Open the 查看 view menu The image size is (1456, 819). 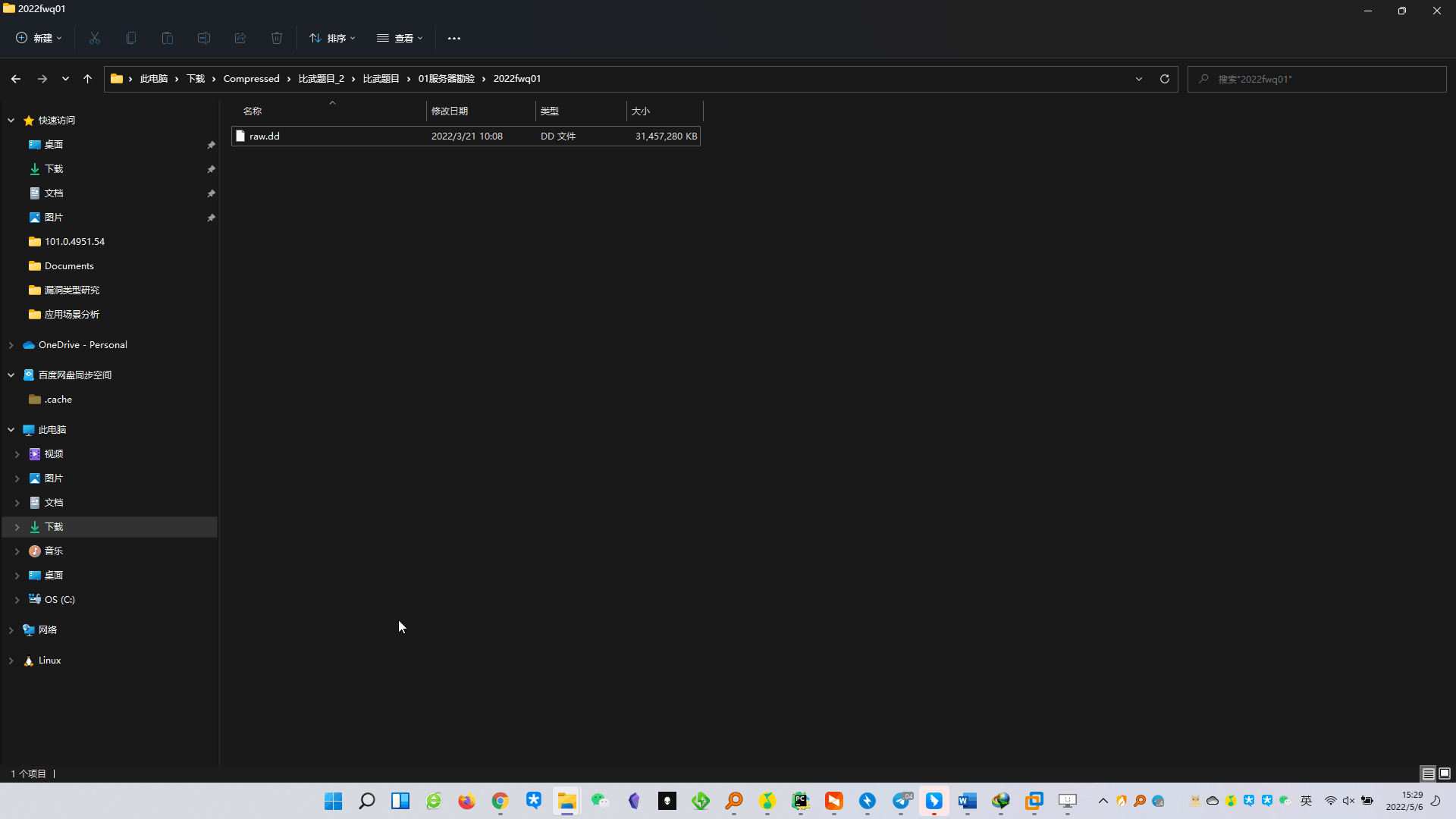click(400, 38)
